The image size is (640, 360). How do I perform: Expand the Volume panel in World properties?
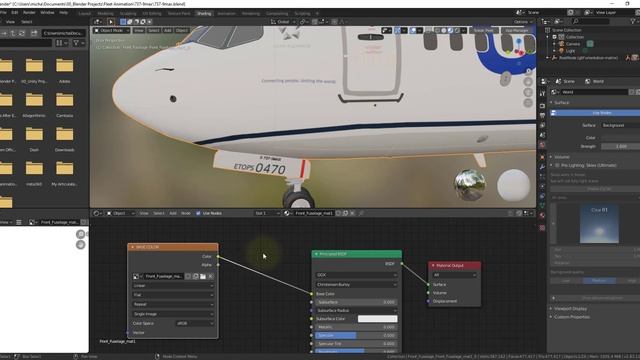[562, 157]
